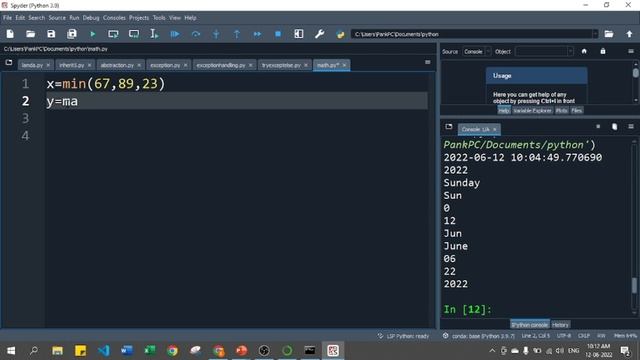640x360 pixels.
Task: Start debugging the file
Action: pyautogui.click(x=175, y=34)
